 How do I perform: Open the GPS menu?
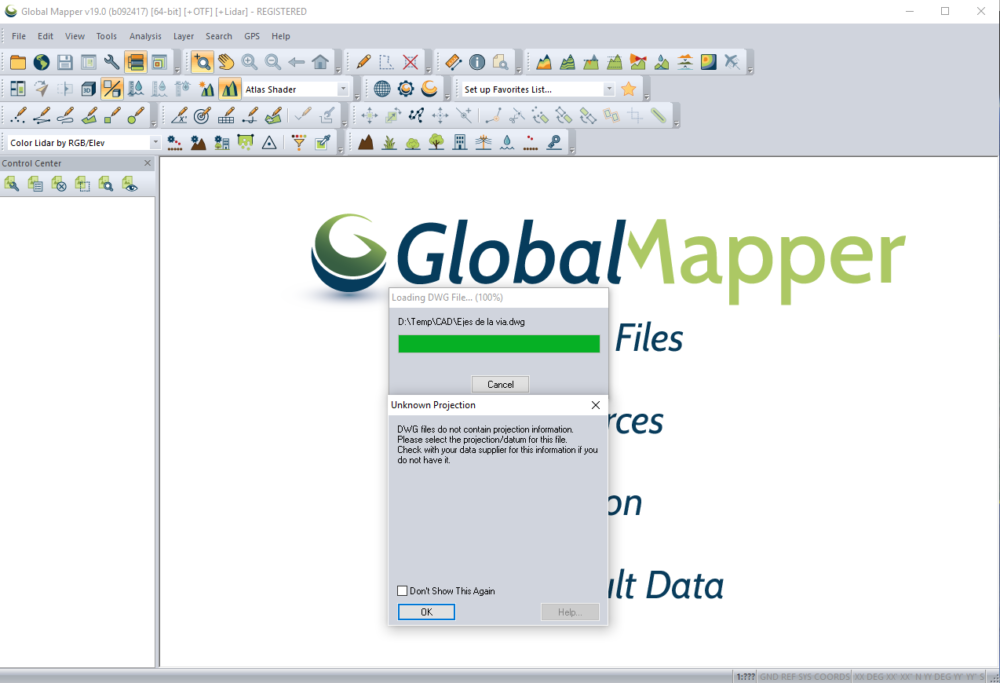(252, 35)
